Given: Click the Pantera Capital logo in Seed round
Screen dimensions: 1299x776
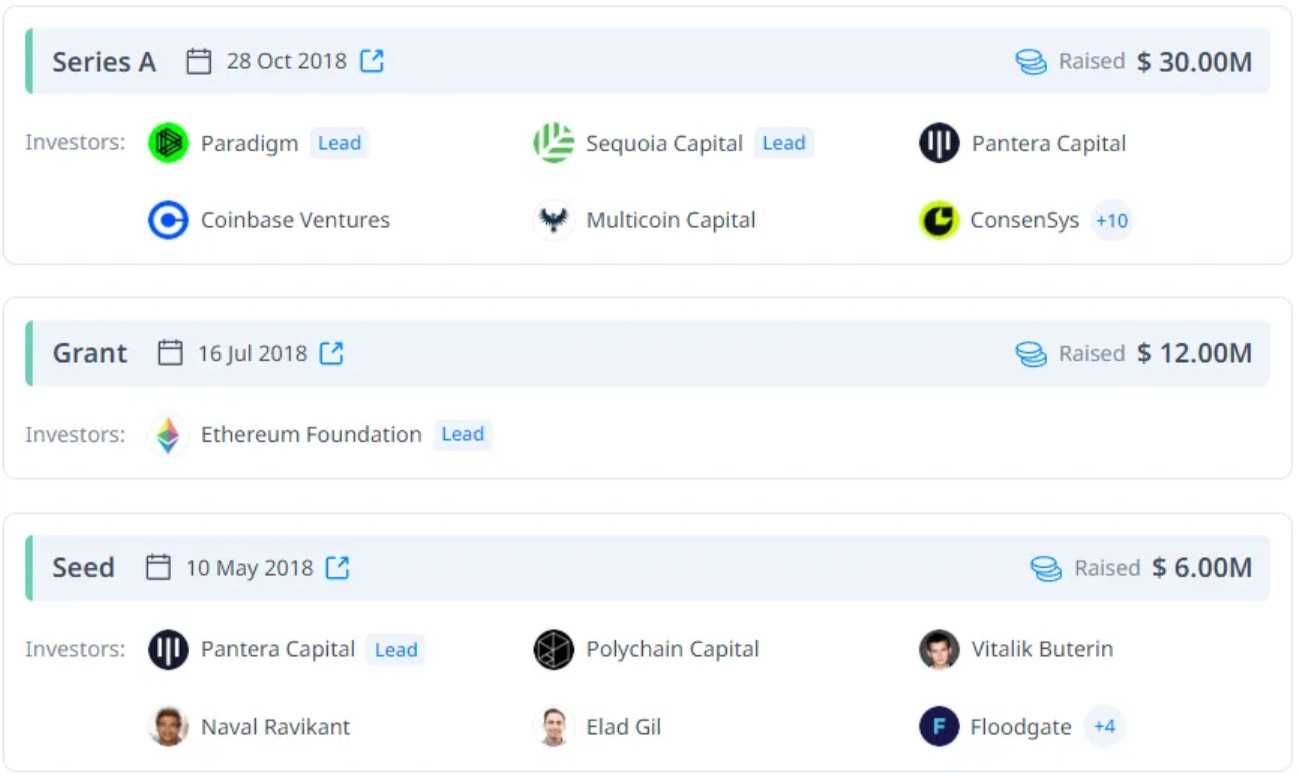Looking at the screenshot, I should (x=168, y=649).
